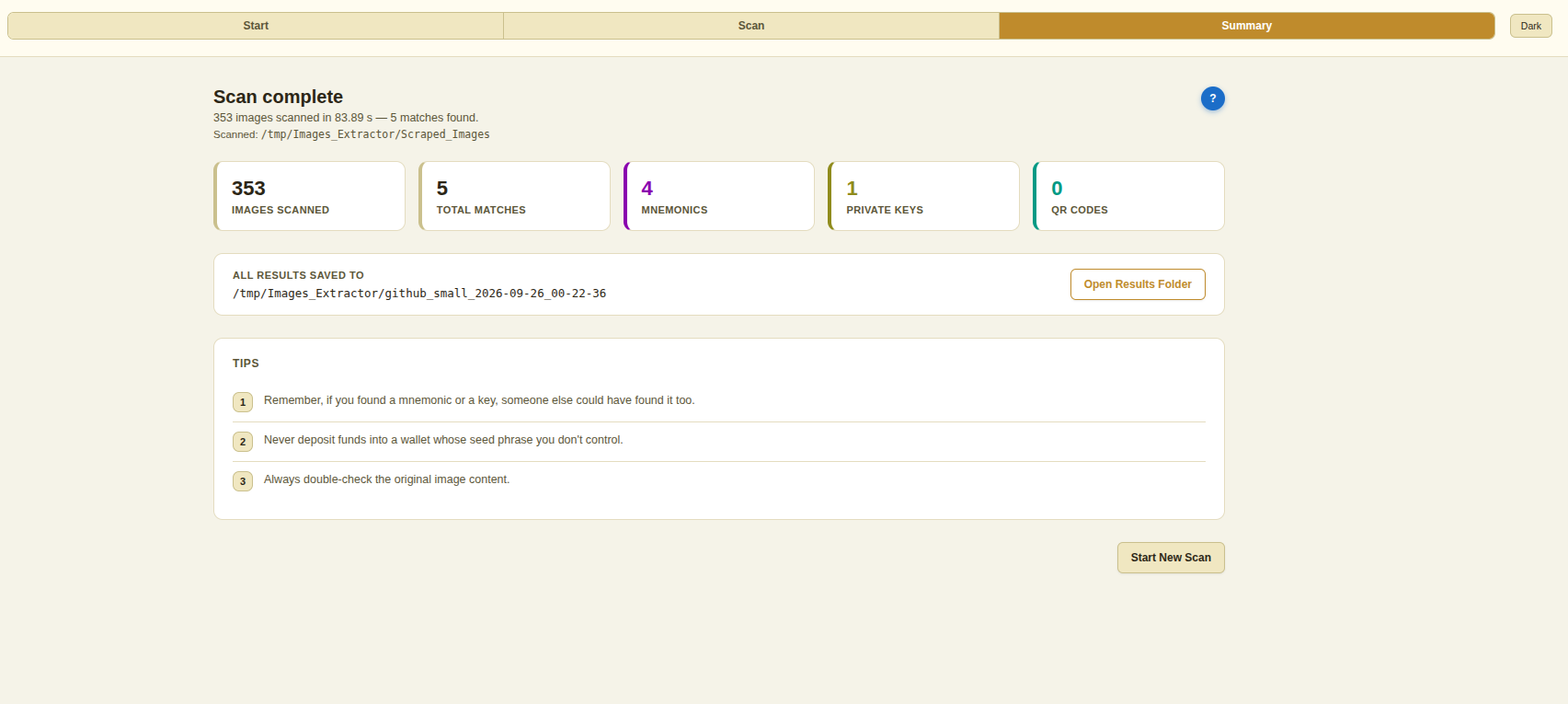The image size is (1568, 704).
Task: Toggle Dark theme mode
Action: [1530, 26]
